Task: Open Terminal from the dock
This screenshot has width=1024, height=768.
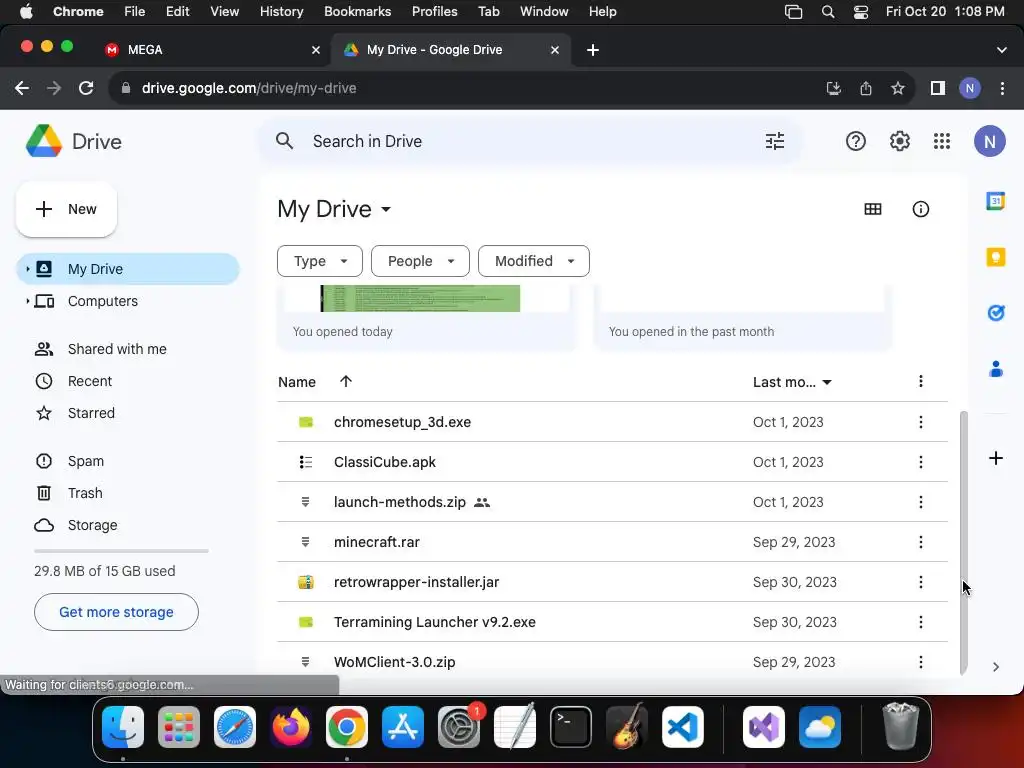Action: point(571,727)
